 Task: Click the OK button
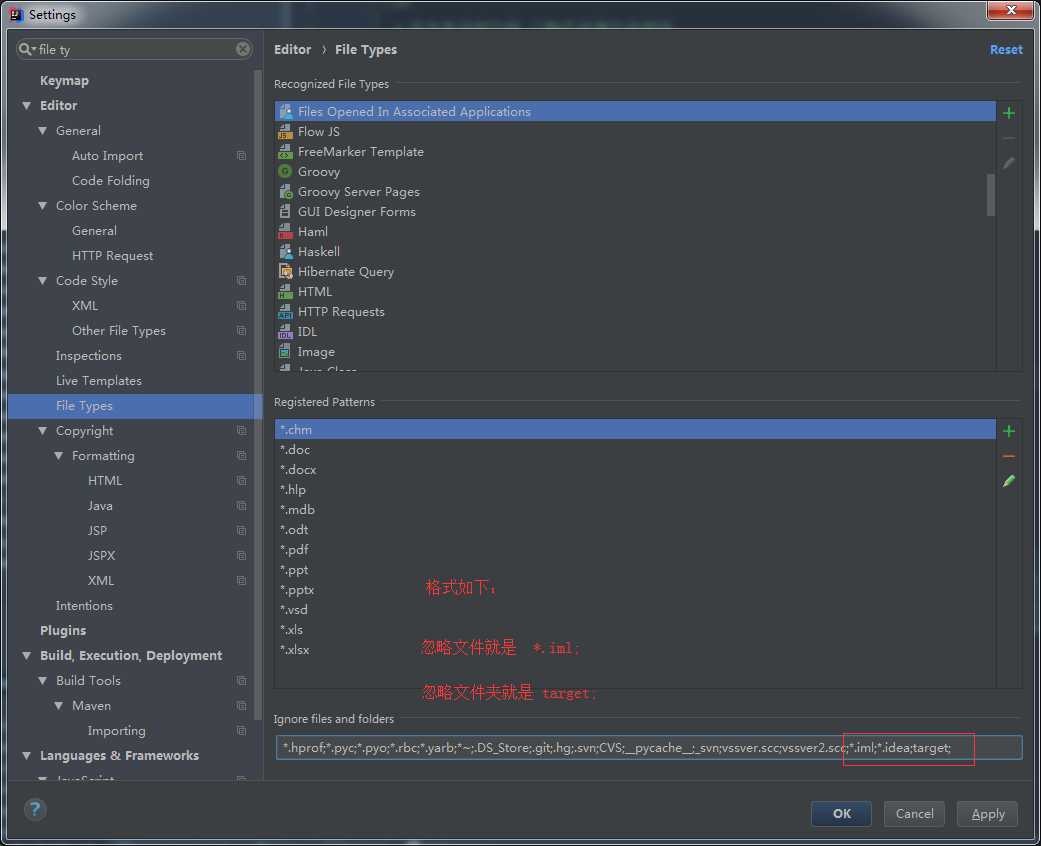click(841, 813)
